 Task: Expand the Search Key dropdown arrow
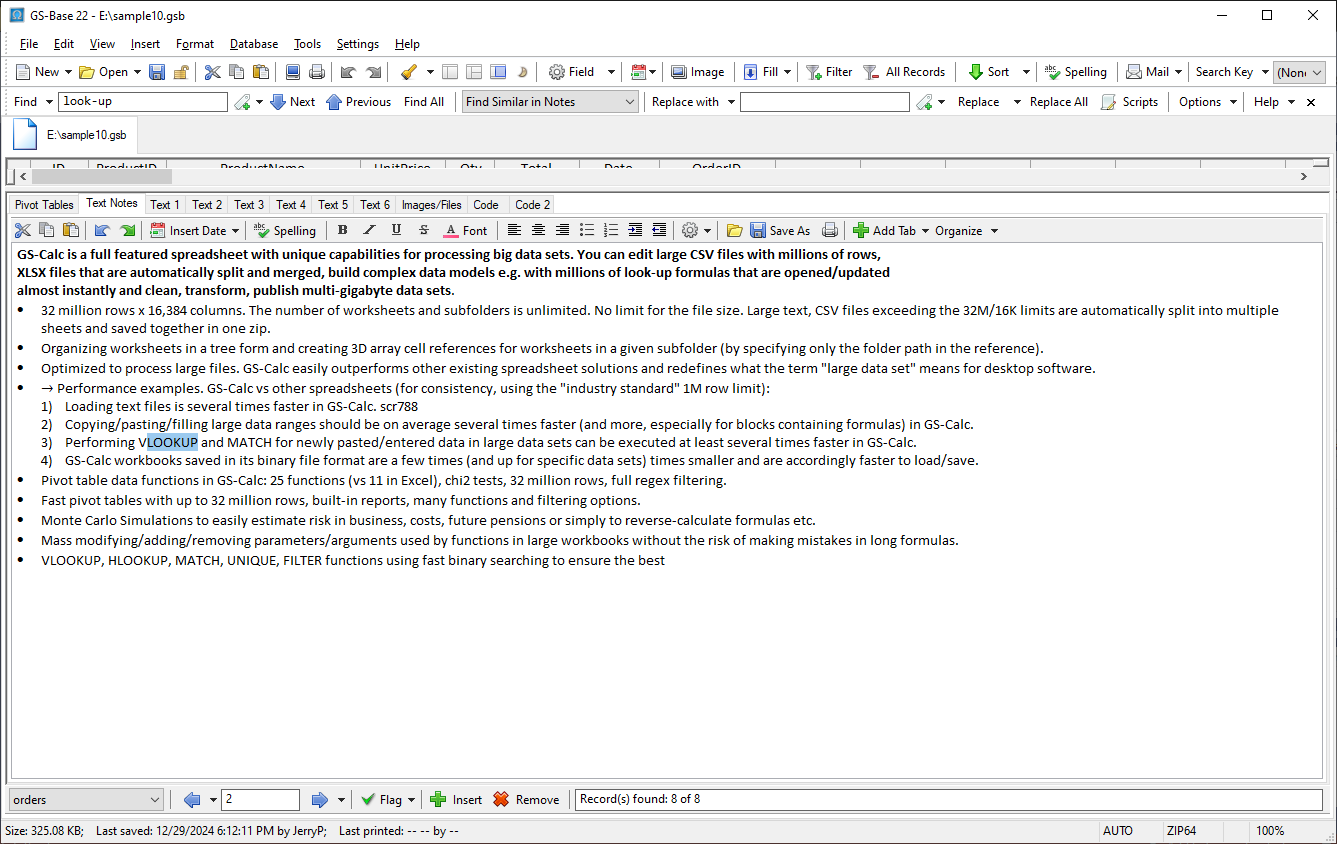point(1265,72)
